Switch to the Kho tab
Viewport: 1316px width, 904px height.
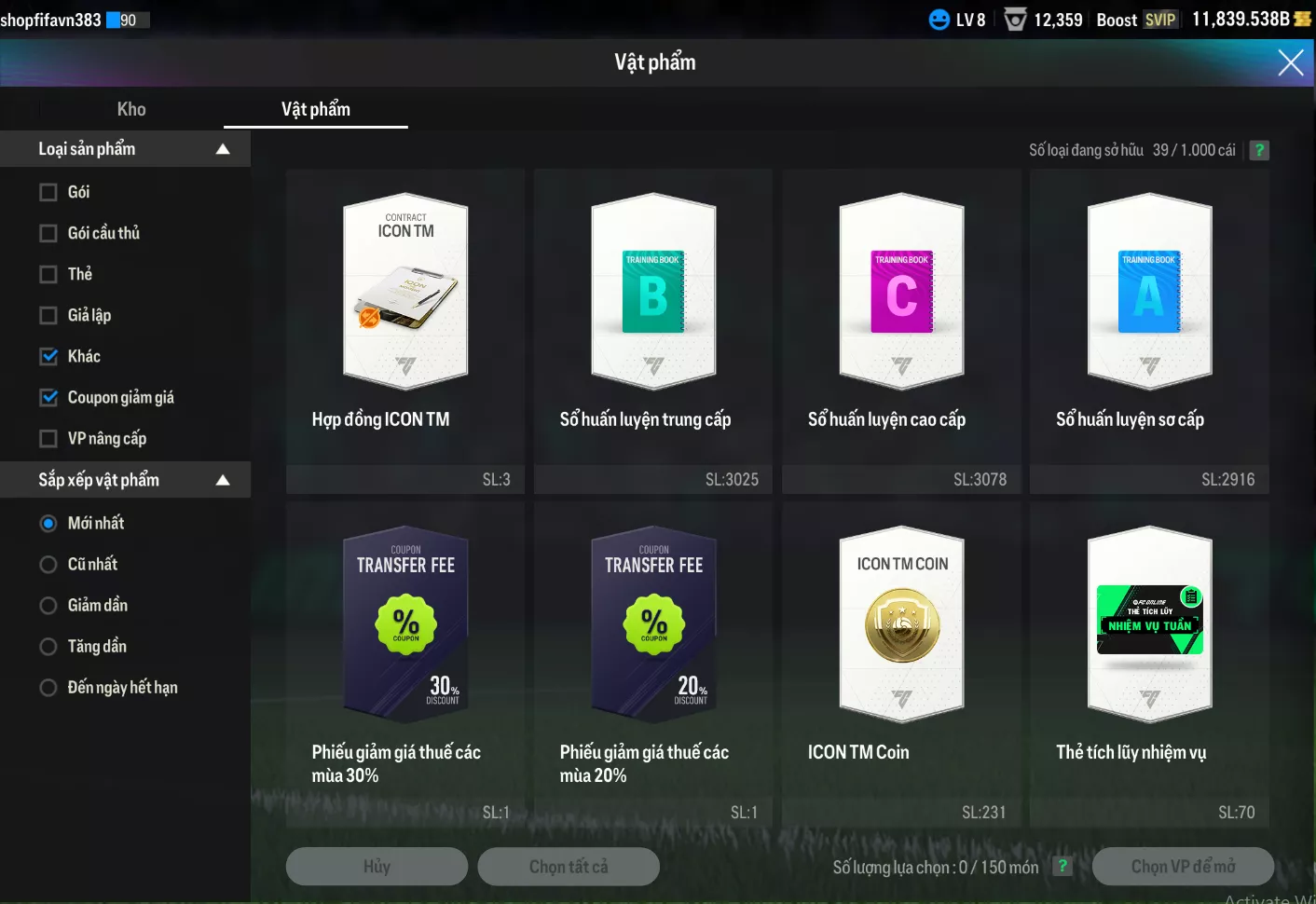(x=131, y=109)
